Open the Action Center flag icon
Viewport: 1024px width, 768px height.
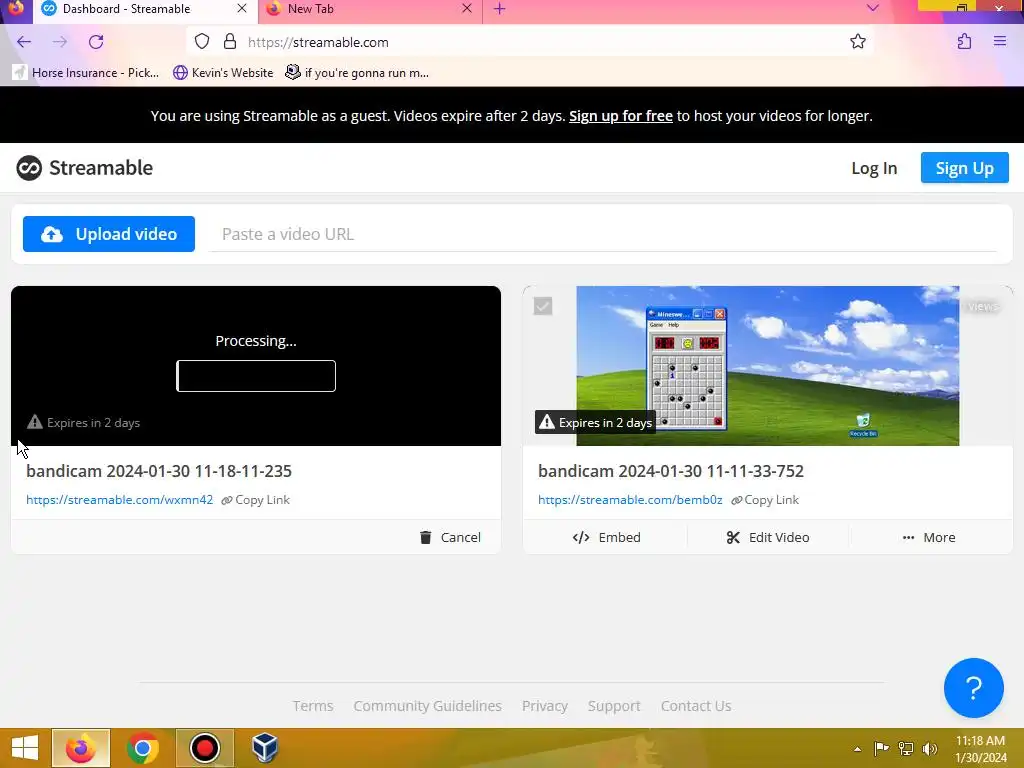coord(881,749)
